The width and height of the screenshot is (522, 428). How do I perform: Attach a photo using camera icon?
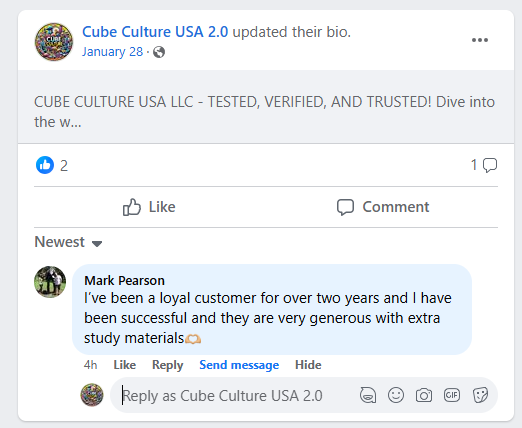tap(424, 395)
